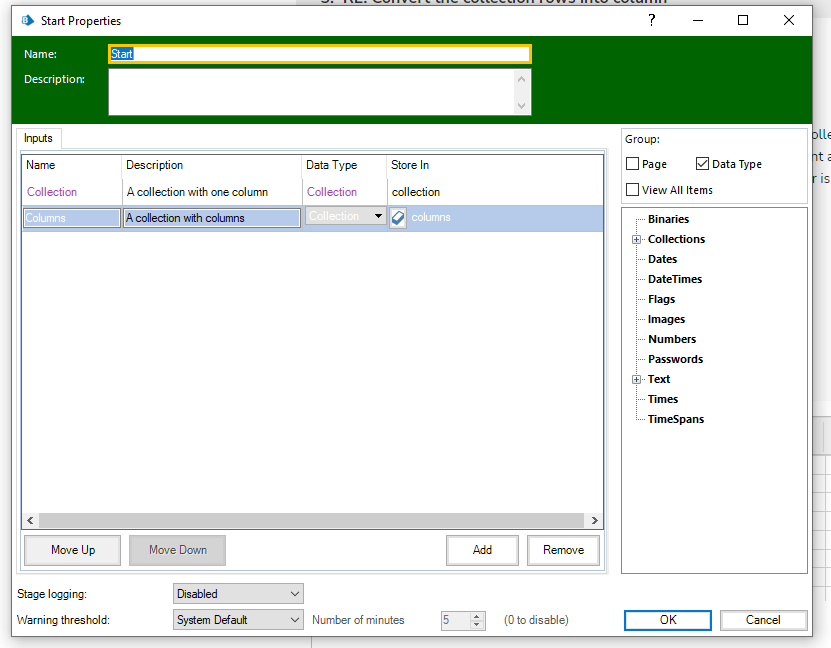Increase the number of minutes spinner
Viewport: 831px width, 648px height.
(477, 616)
